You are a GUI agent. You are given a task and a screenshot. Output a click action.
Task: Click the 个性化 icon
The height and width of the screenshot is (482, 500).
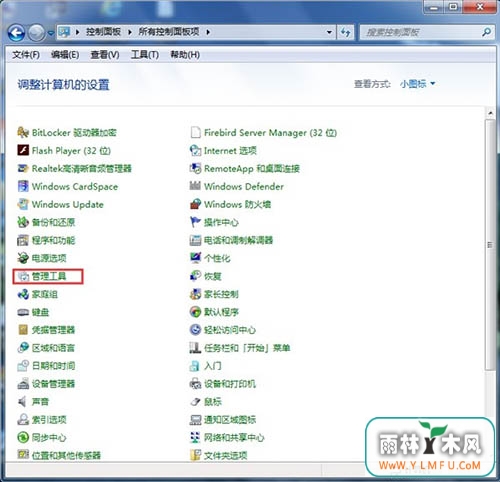[195, 258]
